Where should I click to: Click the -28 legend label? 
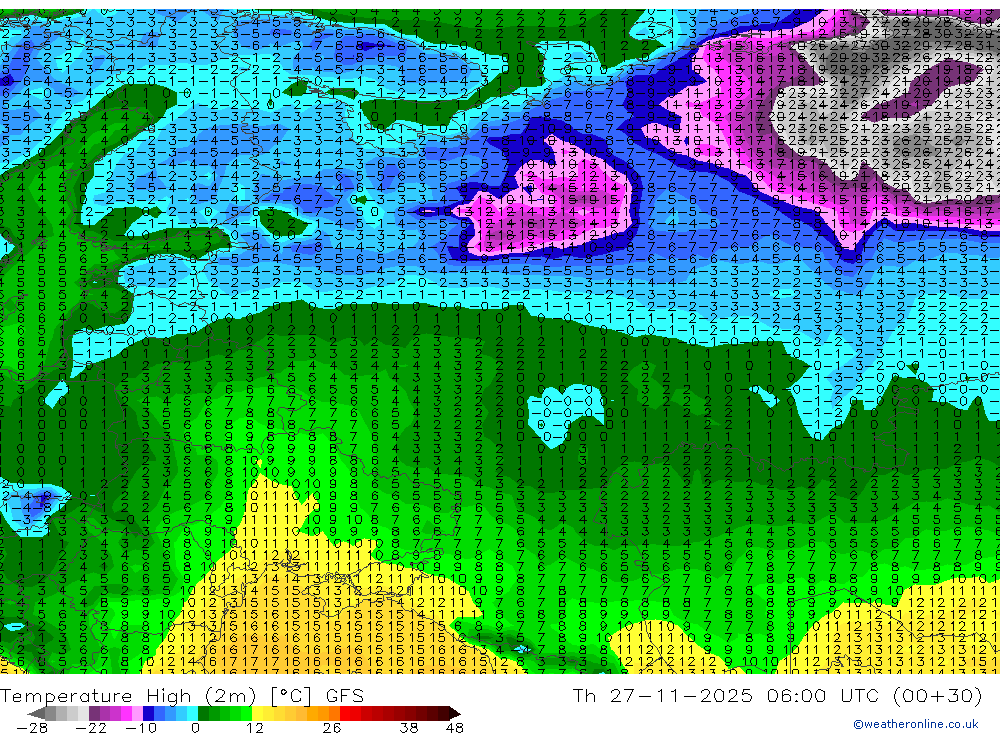32,728
